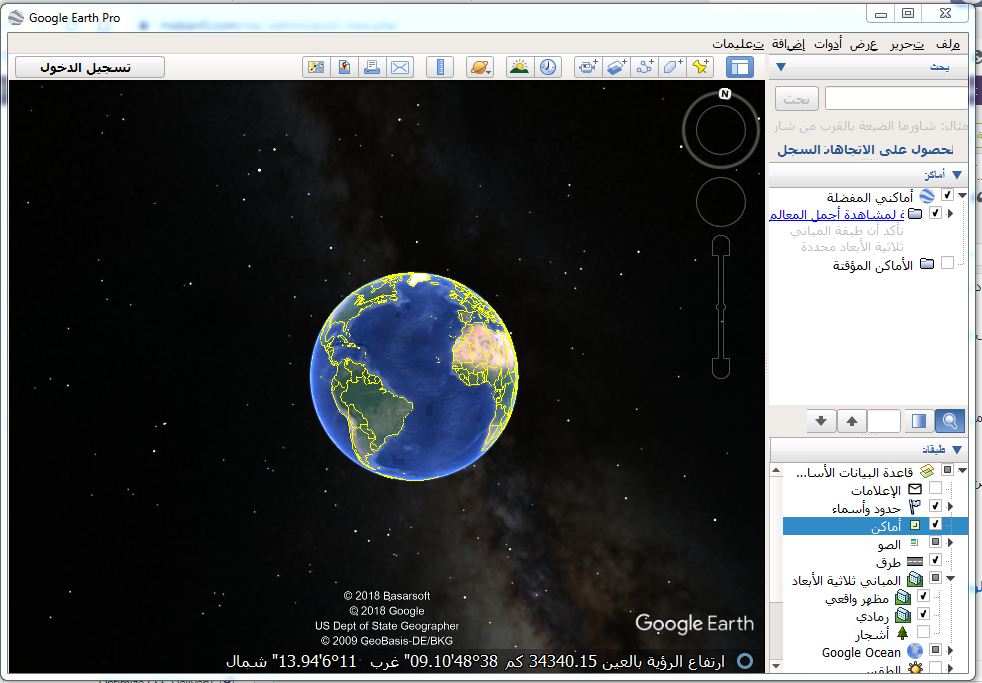Screen dimensions: 982x683
Task: Open the تعليمات Help menu
Action: [x=738, y=44]
